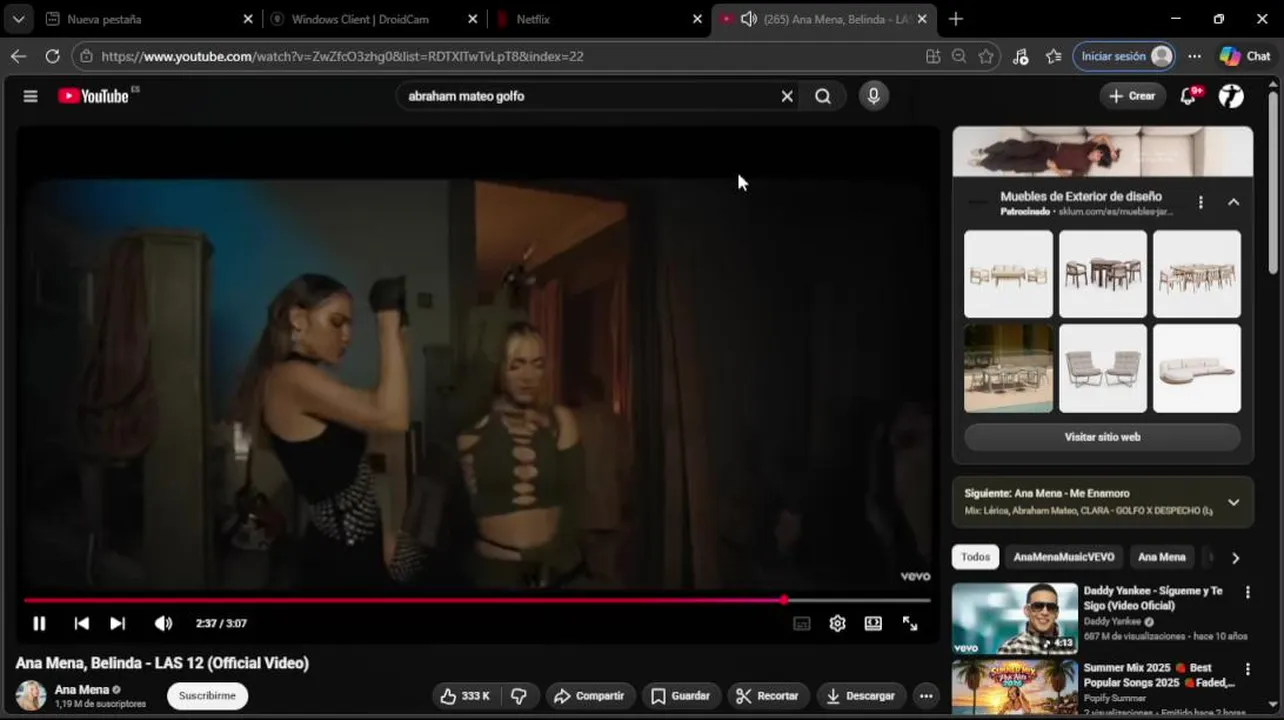Zoom out with the address bar magnifier

(x=959, y=56)
